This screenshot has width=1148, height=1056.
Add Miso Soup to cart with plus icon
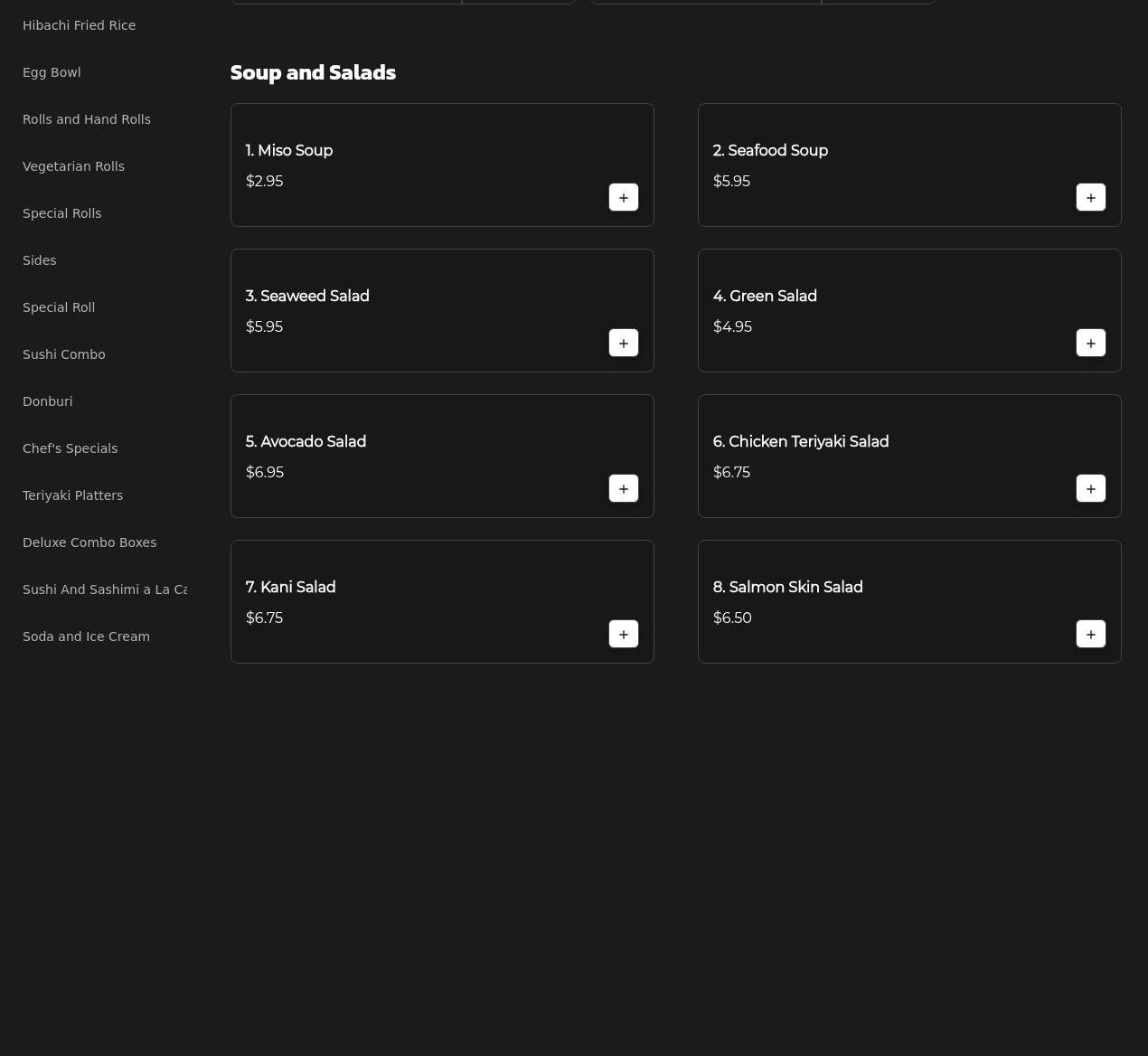[x=623, y=197]
